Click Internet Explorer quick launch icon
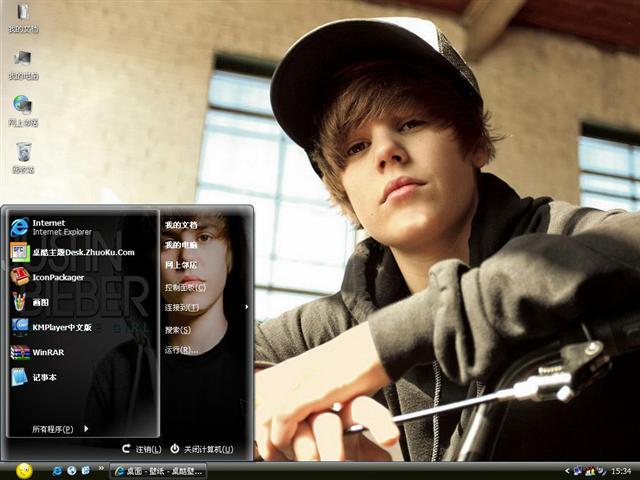This screenshot has width=640, height=480. (x=57, y=471)
